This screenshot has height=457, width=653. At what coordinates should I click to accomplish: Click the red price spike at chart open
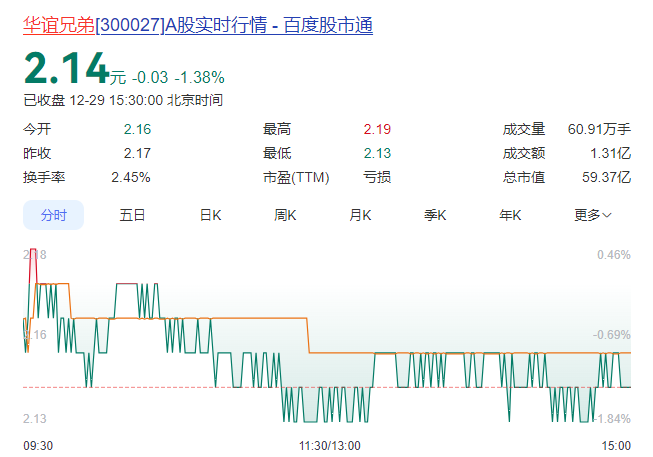pyautogui.click(x=33, y=266)
